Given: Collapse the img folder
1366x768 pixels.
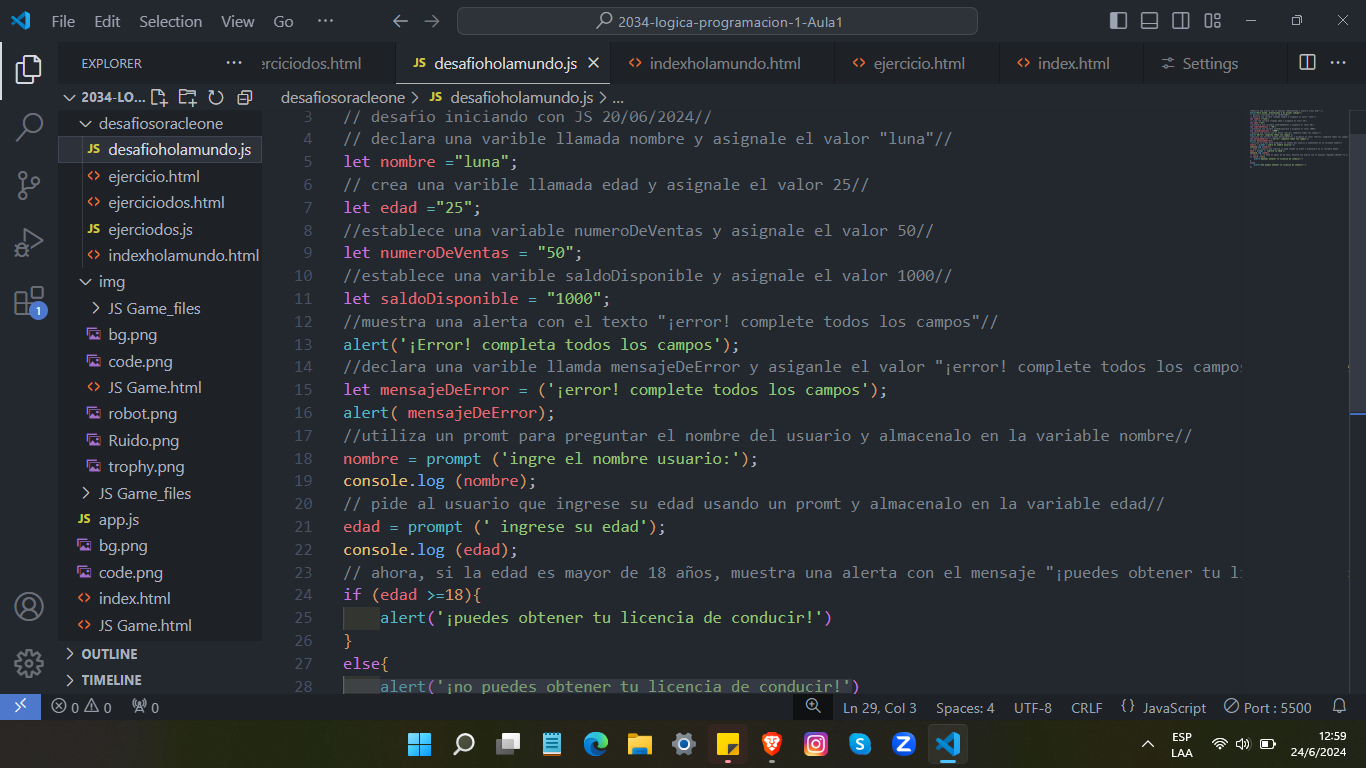Looking at the screenshot, I should [160, 282].
